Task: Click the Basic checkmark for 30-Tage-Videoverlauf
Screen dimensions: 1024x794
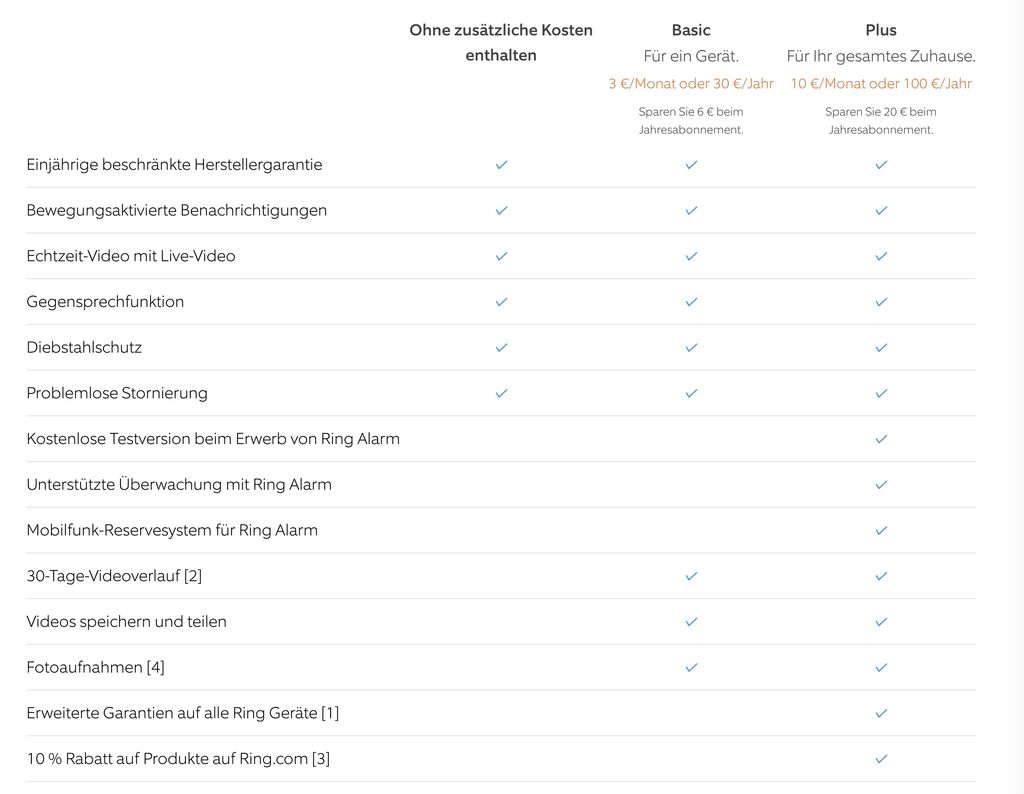Action: point(691,576)
